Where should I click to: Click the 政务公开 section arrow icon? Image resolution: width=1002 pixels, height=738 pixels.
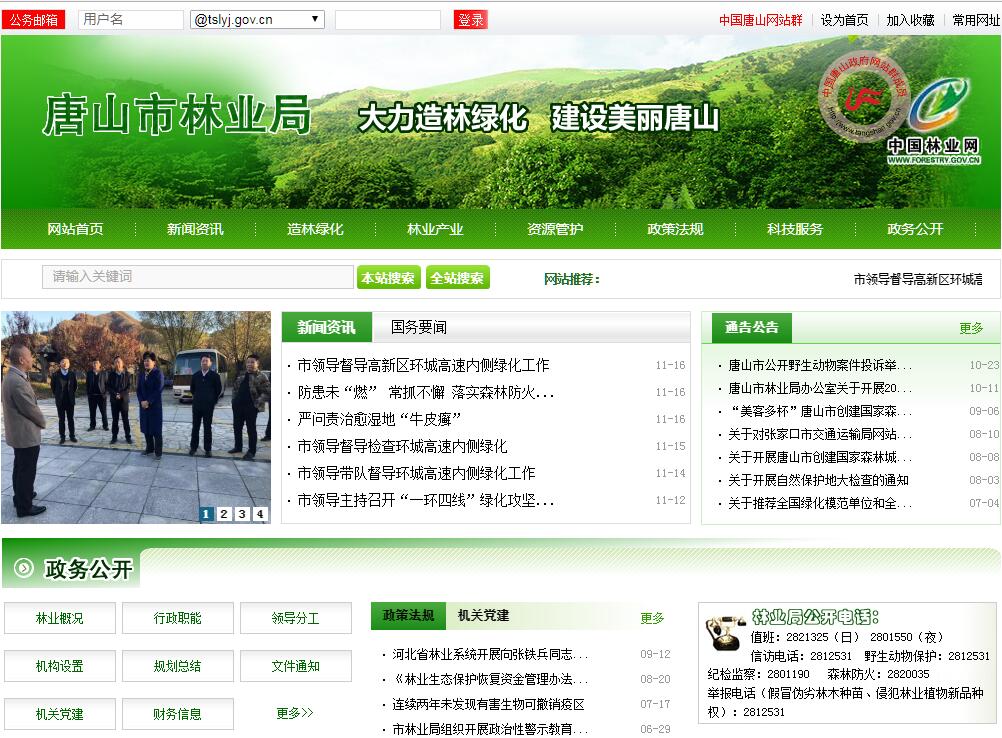(23, 569)
